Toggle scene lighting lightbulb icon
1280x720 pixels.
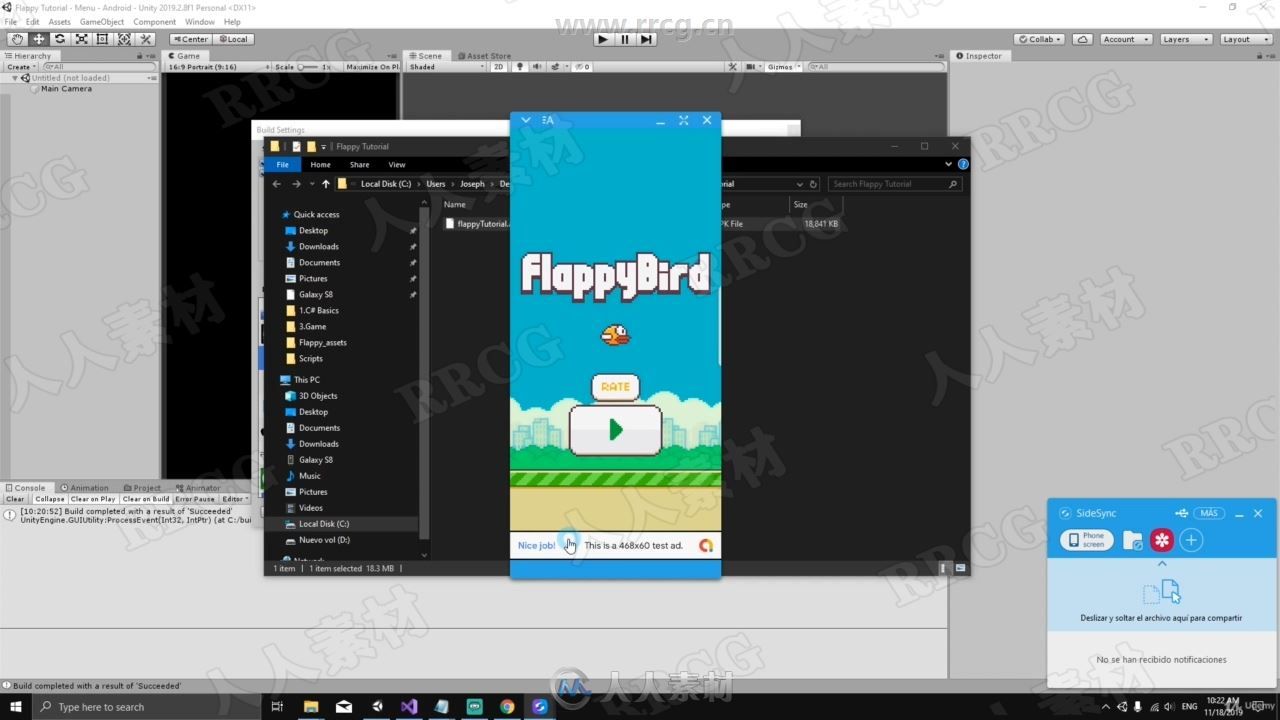[519, 67]
